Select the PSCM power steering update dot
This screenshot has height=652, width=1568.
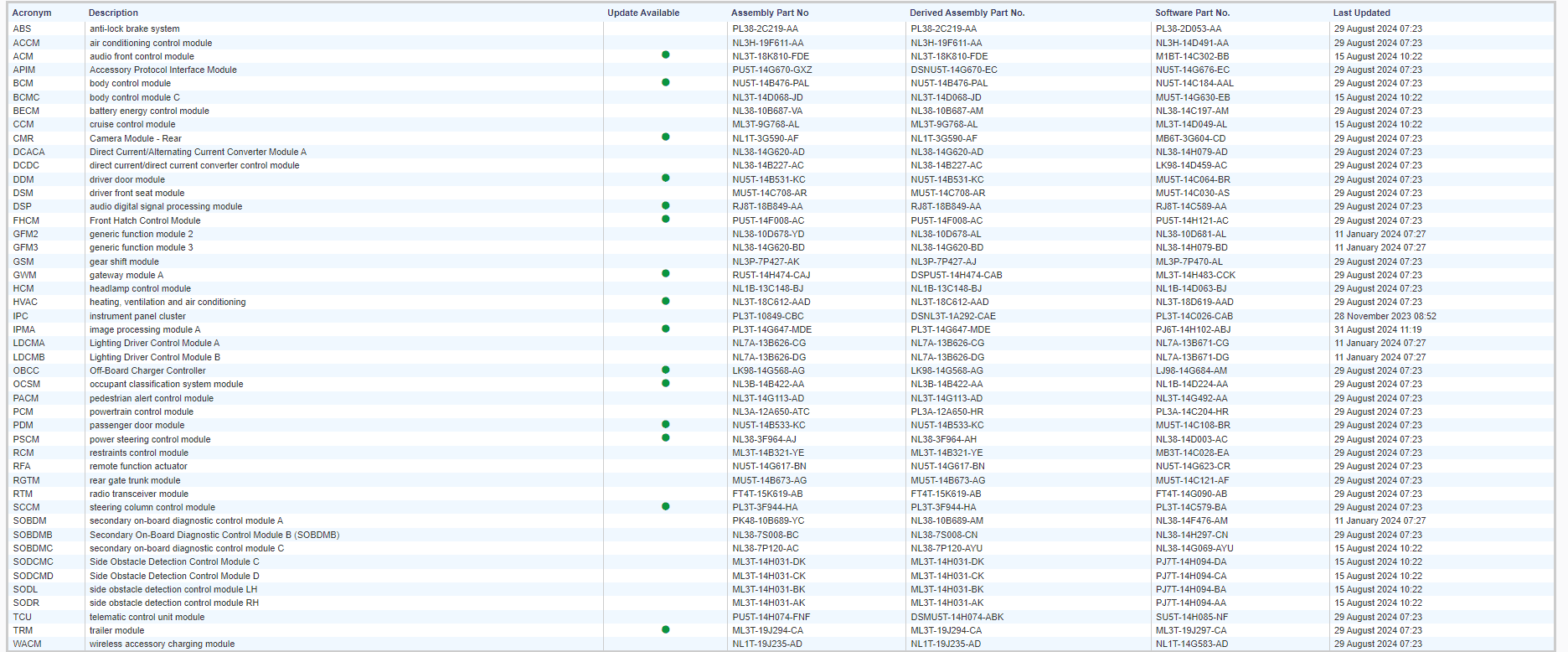click(x=665, y=437)
